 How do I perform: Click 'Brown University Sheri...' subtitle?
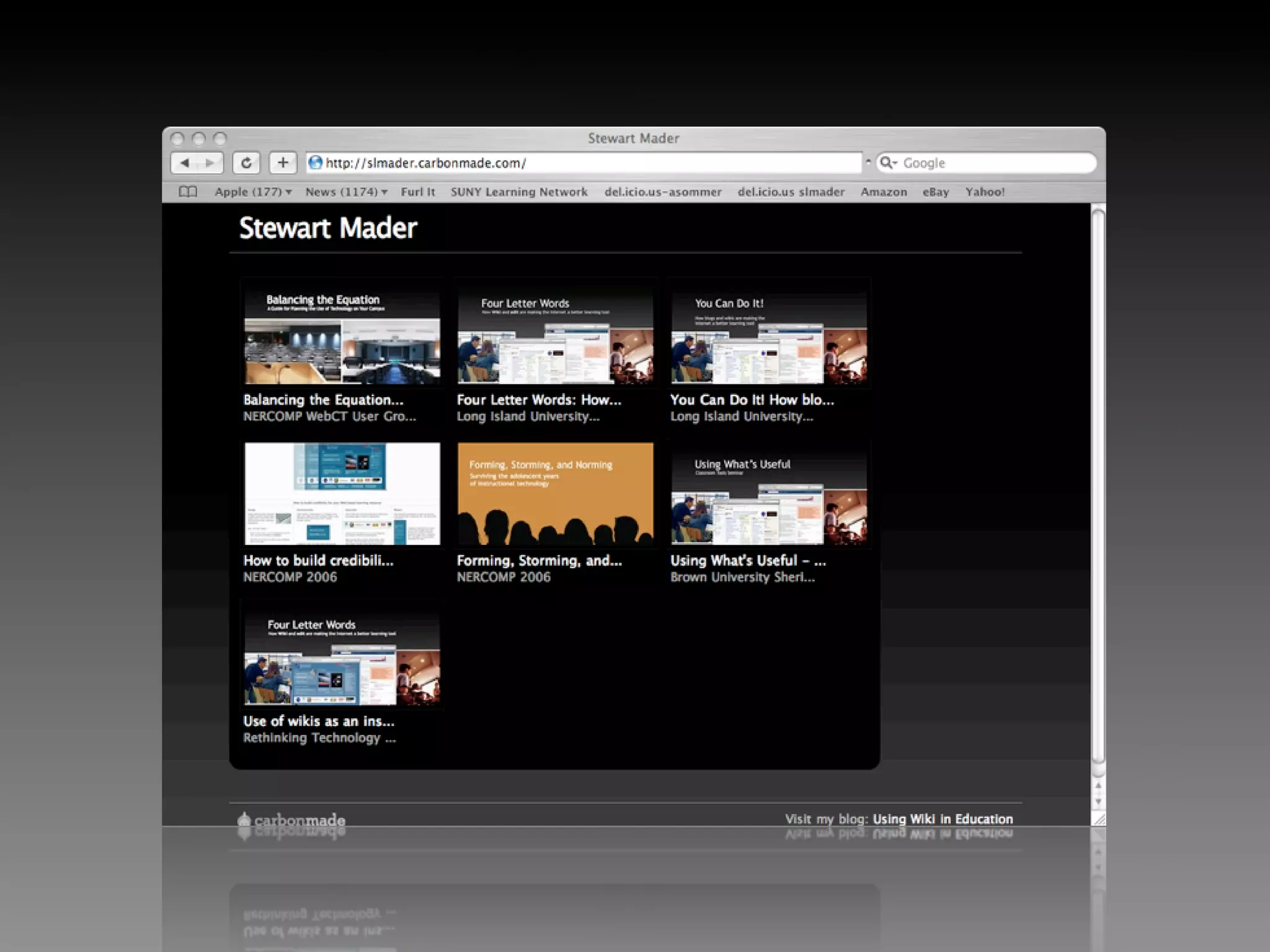pos(742,577)
